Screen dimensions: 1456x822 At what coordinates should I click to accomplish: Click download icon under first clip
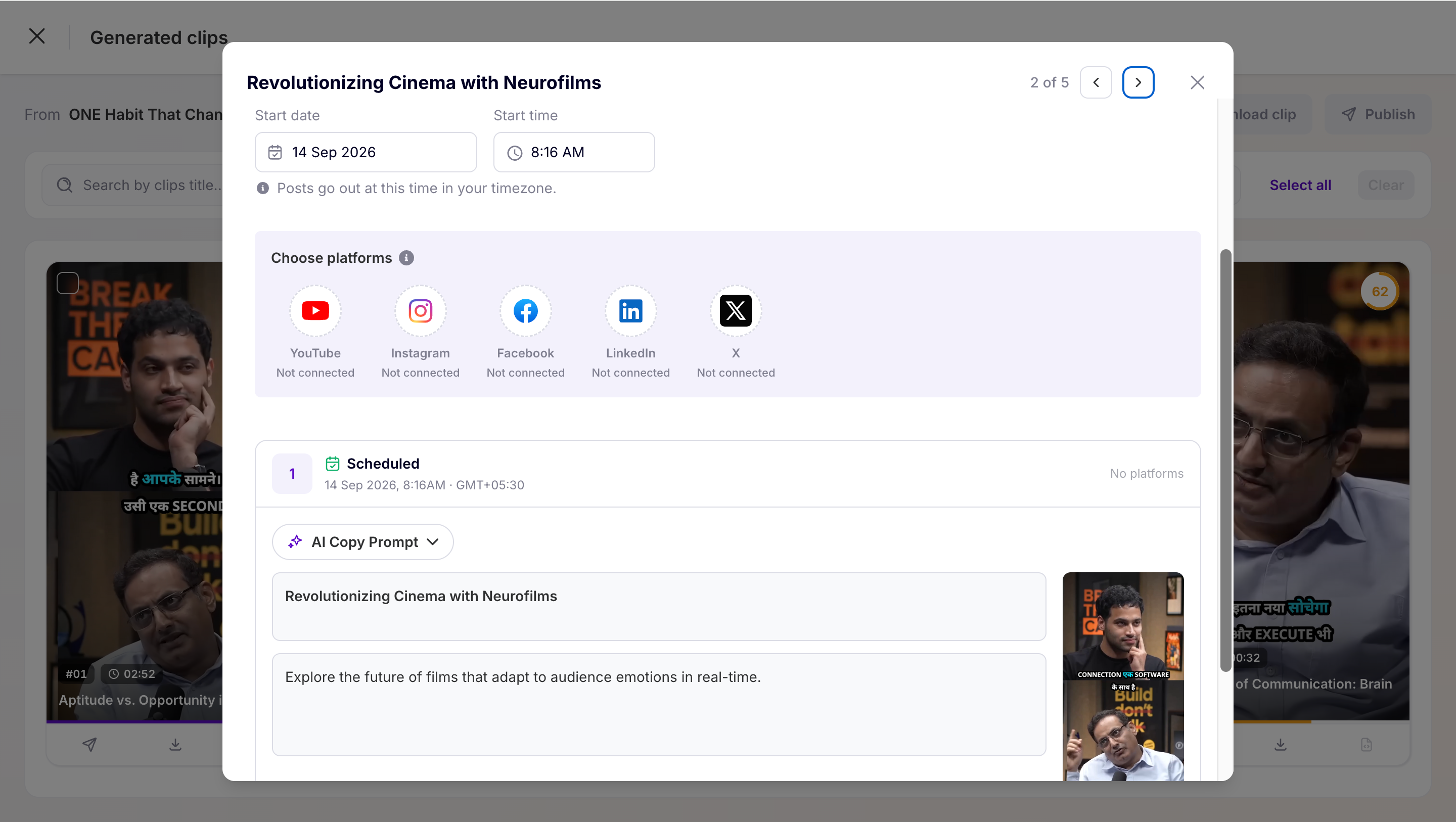coord(175,744)
